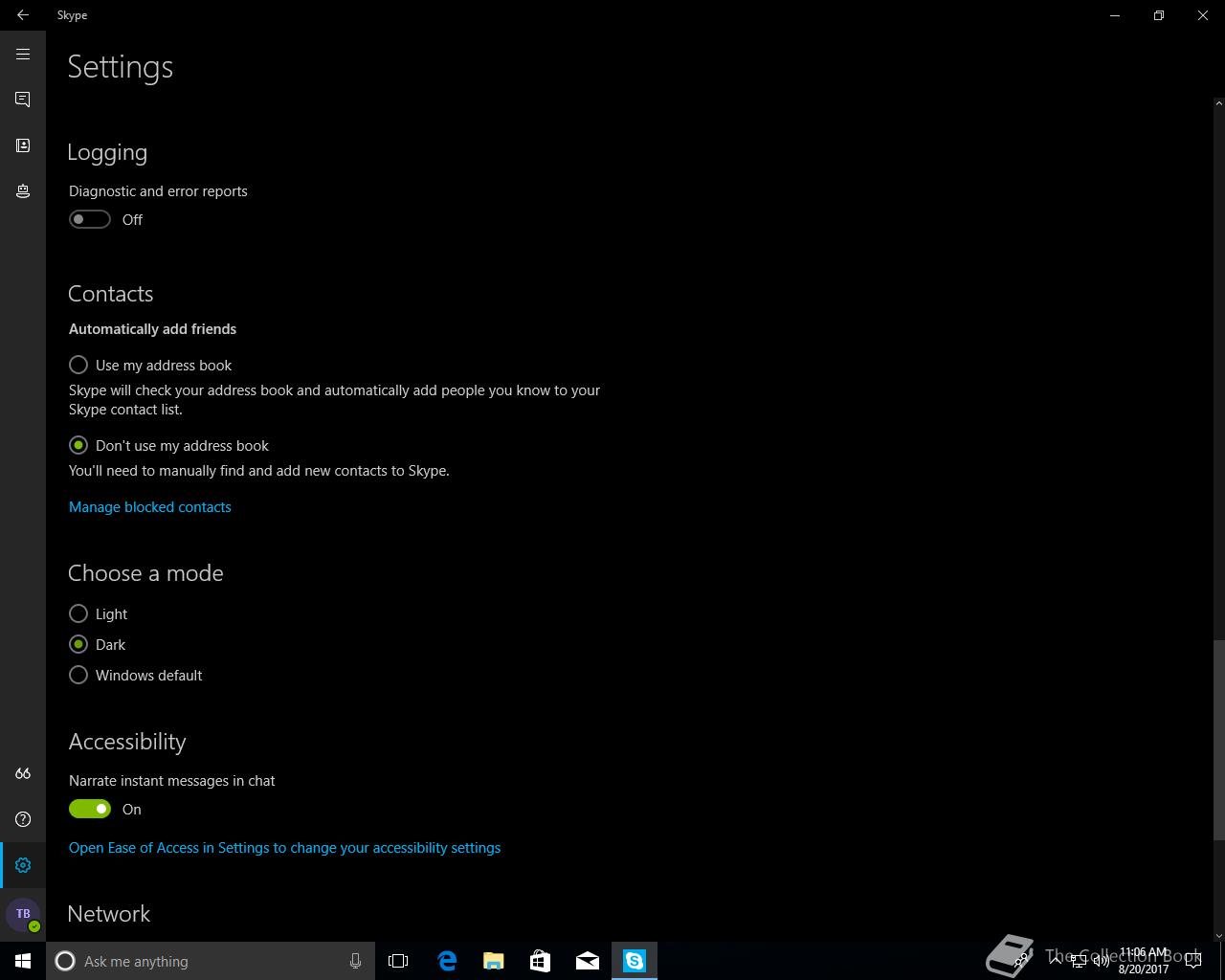Viewport: 1225px width, 980px height.
Task: Open the hamburger navigation menu
Action: pyautogui.click(x=23, y=55)
